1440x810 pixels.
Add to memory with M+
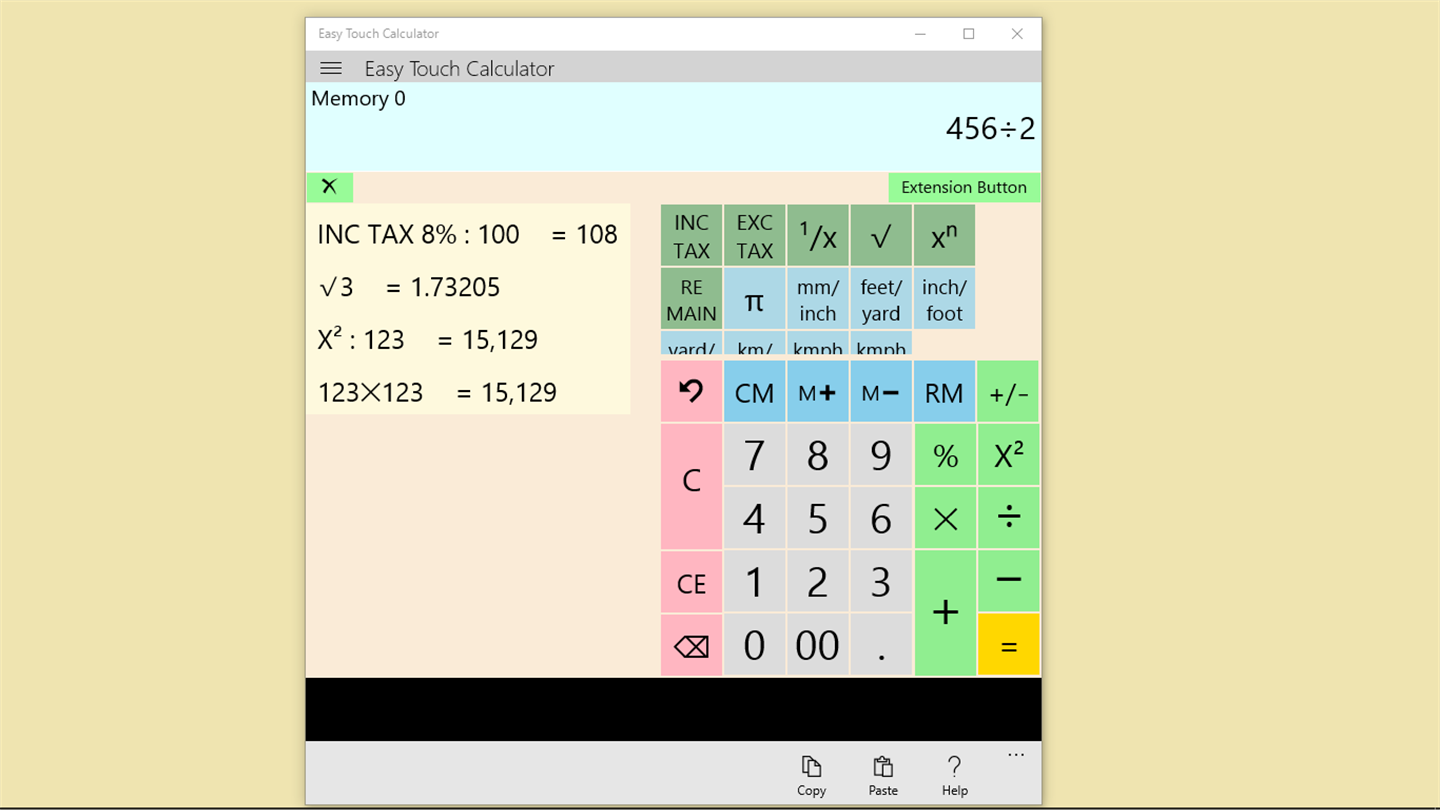point(818,392)
